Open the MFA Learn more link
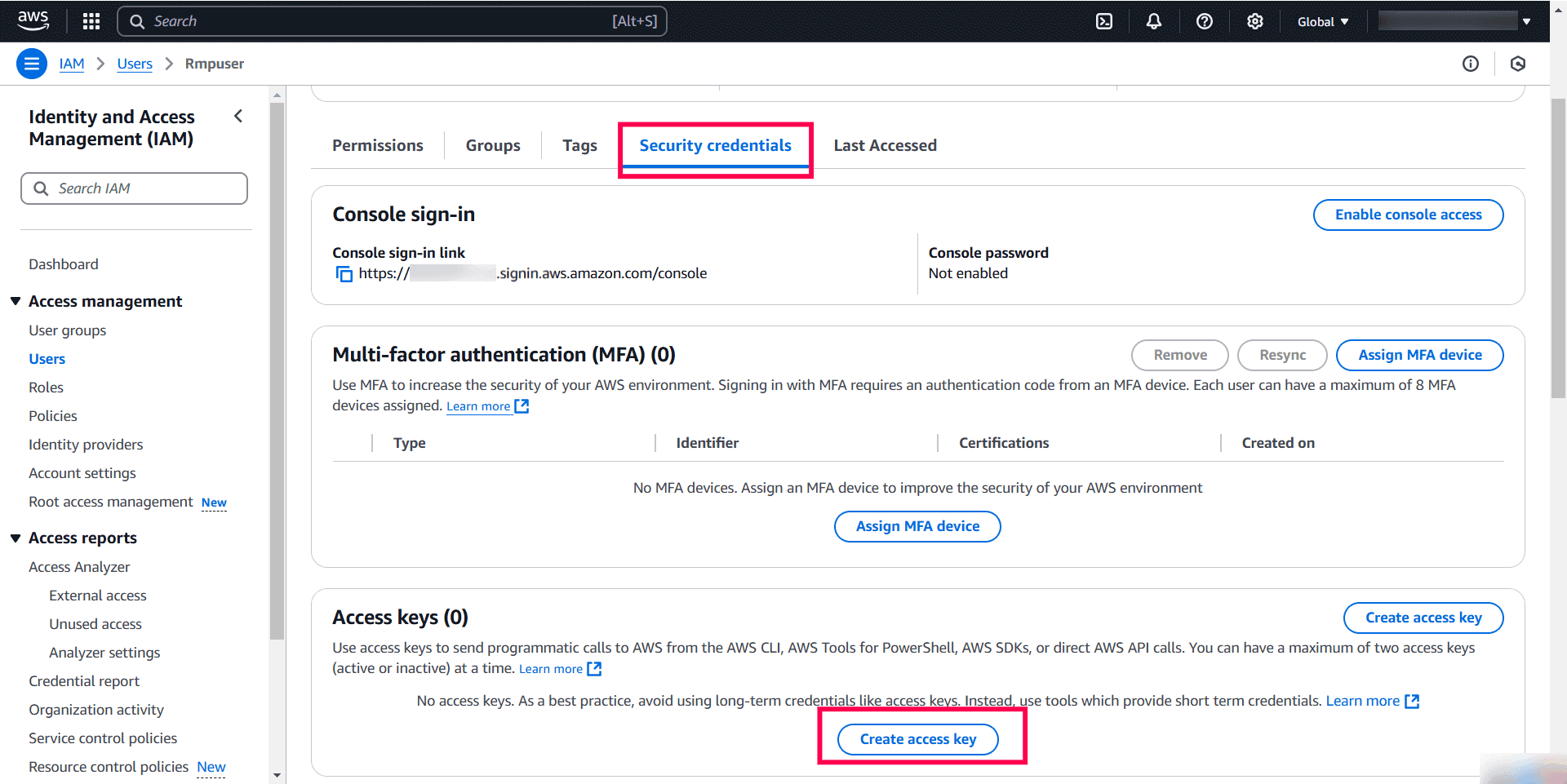Image resolution: width=1567 pixels, height=784 pixels. [x=480, y=405]
